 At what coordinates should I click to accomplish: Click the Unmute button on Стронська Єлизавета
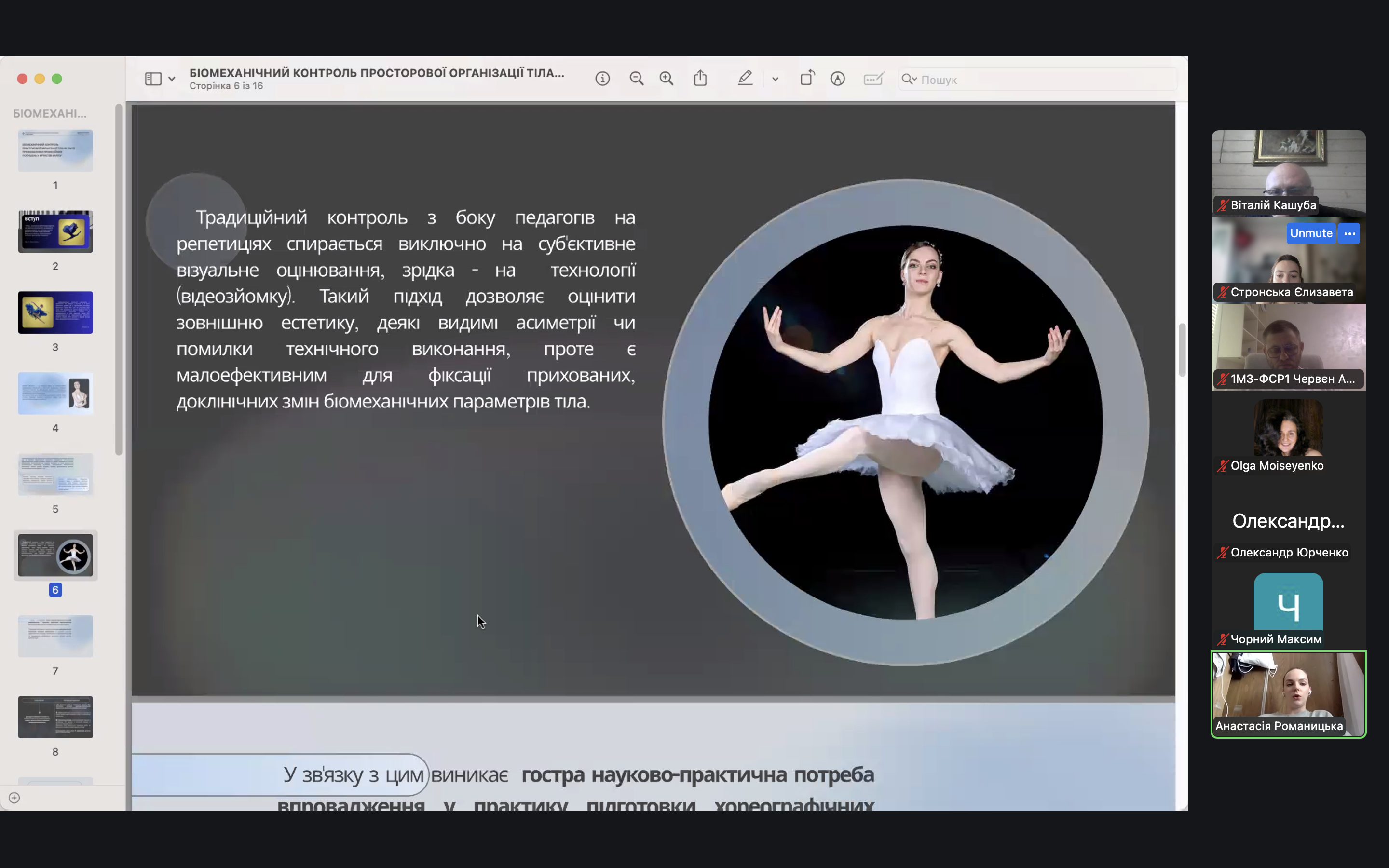coord(1311,233)
